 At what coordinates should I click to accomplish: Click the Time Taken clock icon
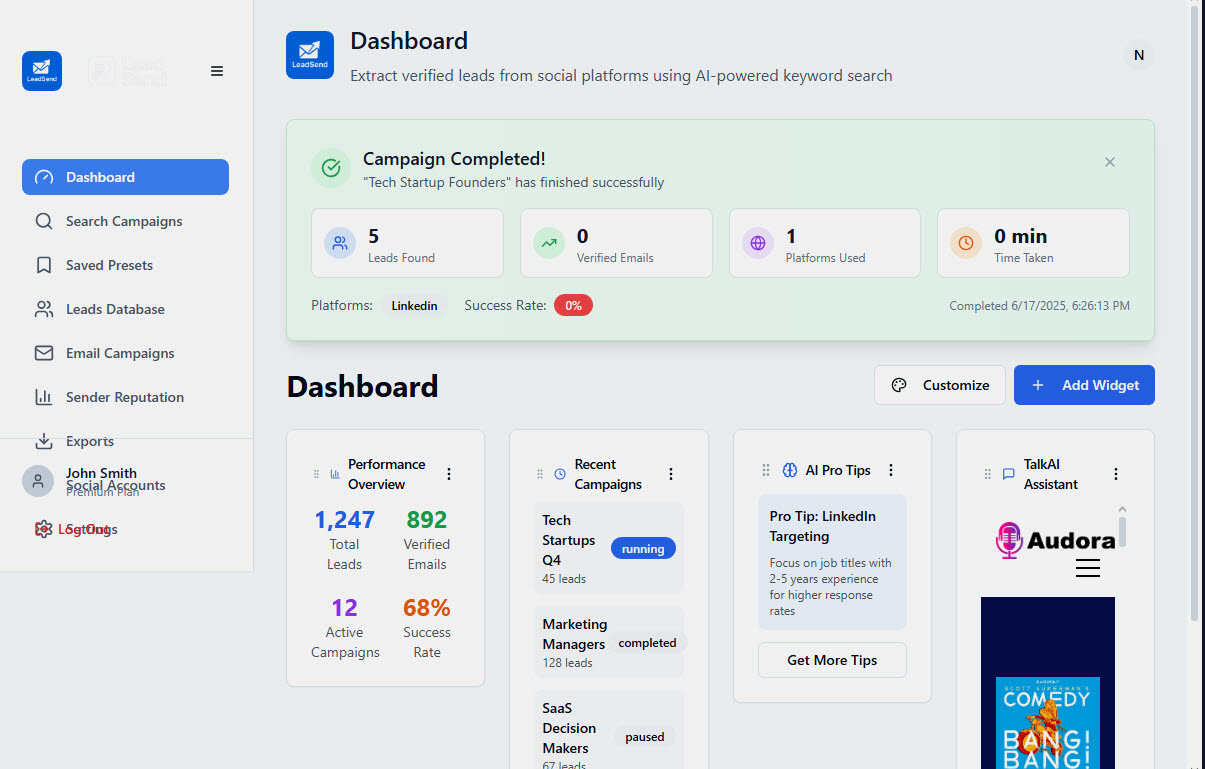click(x=966, y=243)
